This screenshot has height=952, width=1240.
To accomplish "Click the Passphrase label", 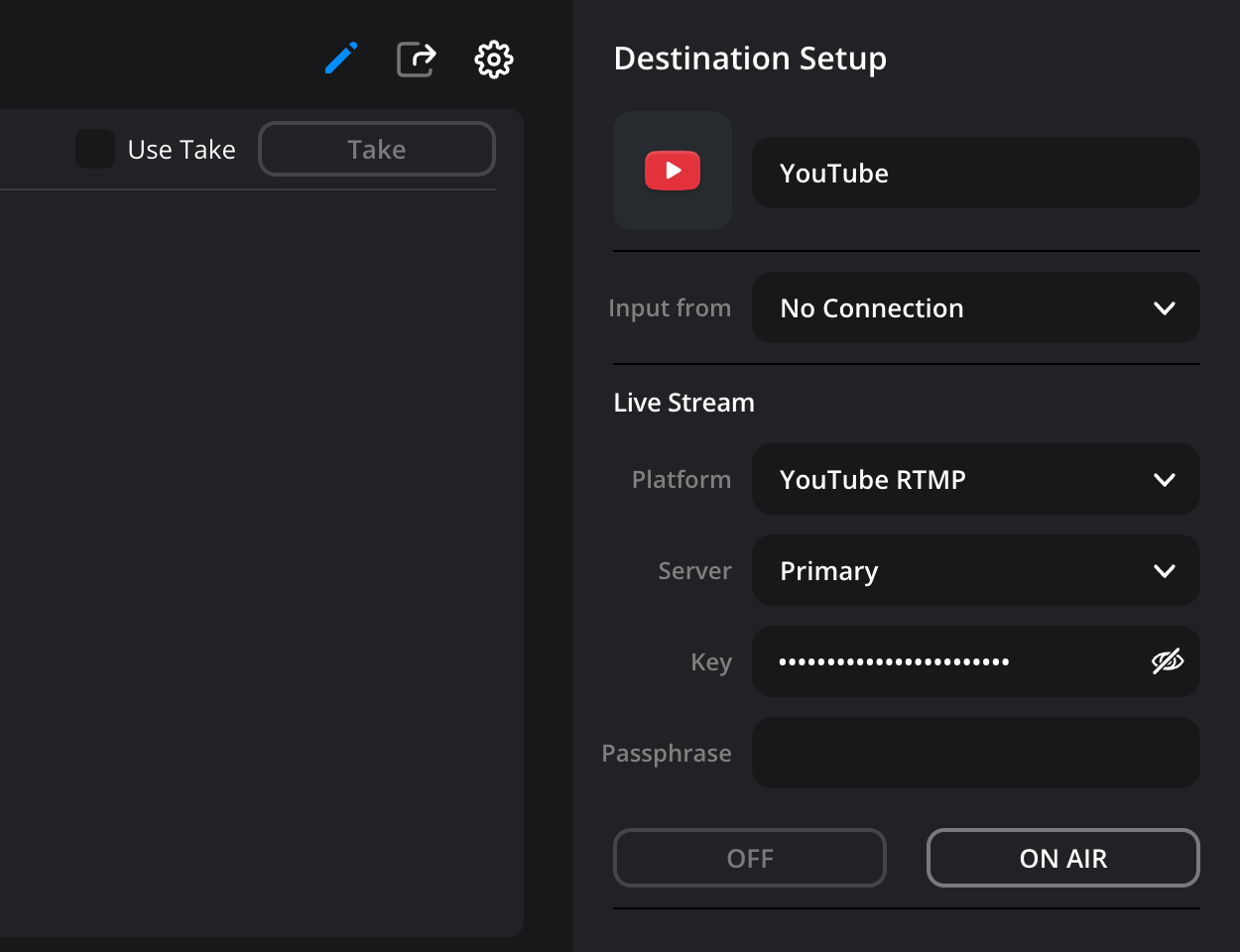I will pyautogui.click(x=667, y=754).
